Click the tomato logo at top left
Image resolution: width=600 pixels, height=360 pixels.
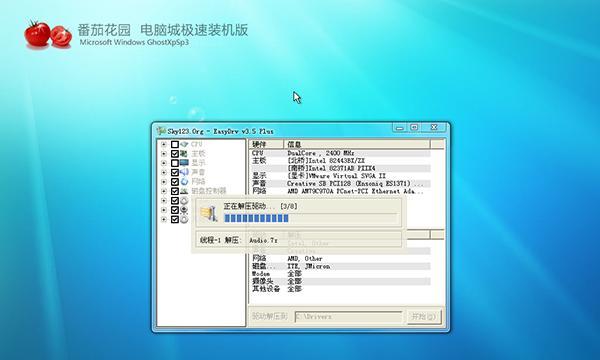[48, 34]
